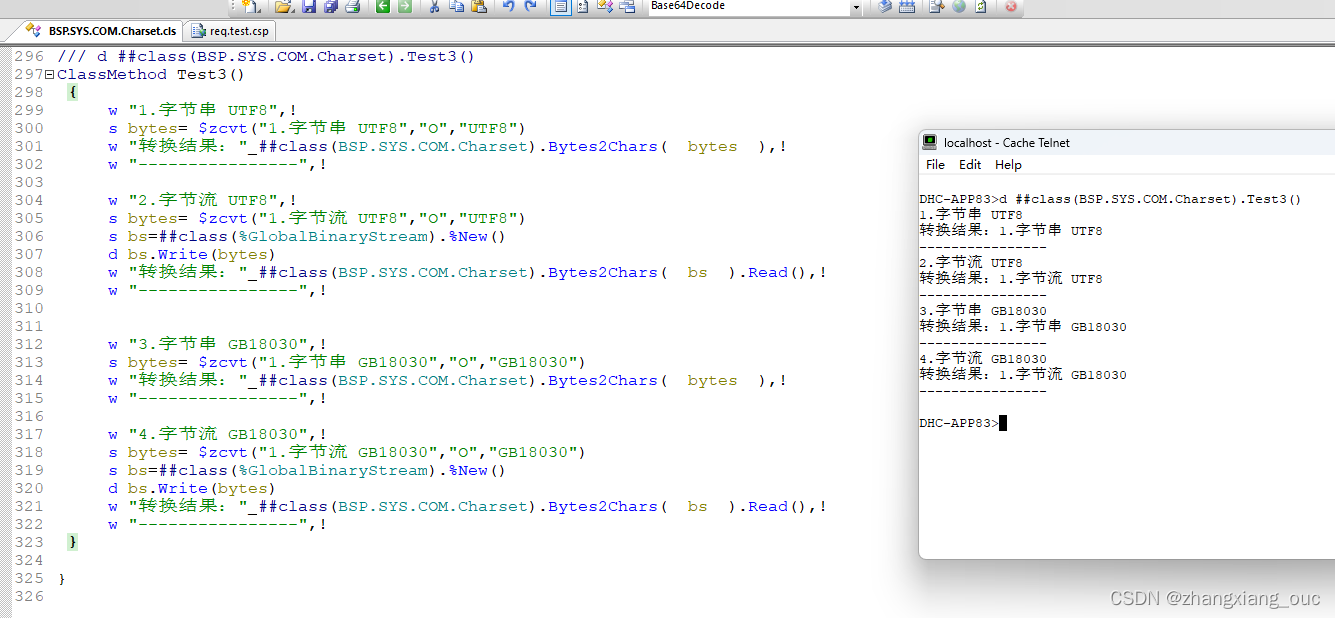Click "%New" on code line 319
The width and height of the screenshot is (1335, 618).
click(467, 471)
